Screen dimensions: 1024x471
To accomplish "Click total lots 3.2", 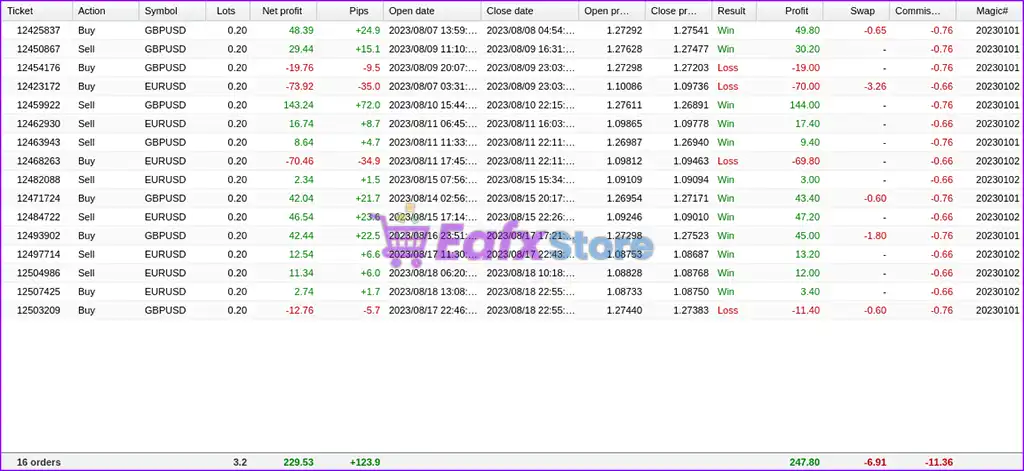I will [240, 462].
